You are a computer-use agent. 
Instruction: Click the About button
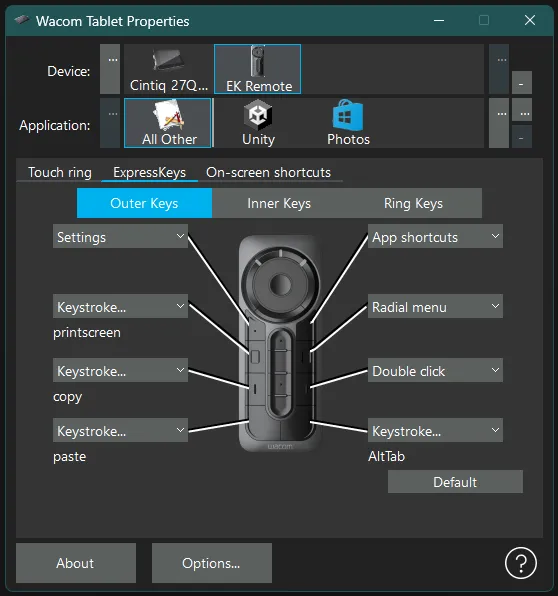coord(76,563)
